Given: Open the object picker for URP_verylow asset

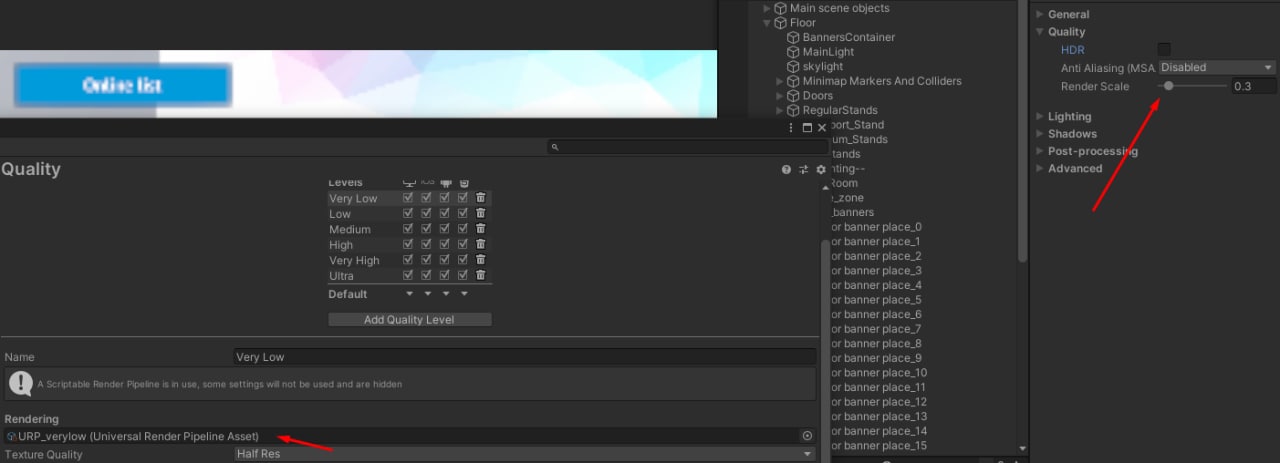Looking at the screenshot, I should tap(807, 436).
